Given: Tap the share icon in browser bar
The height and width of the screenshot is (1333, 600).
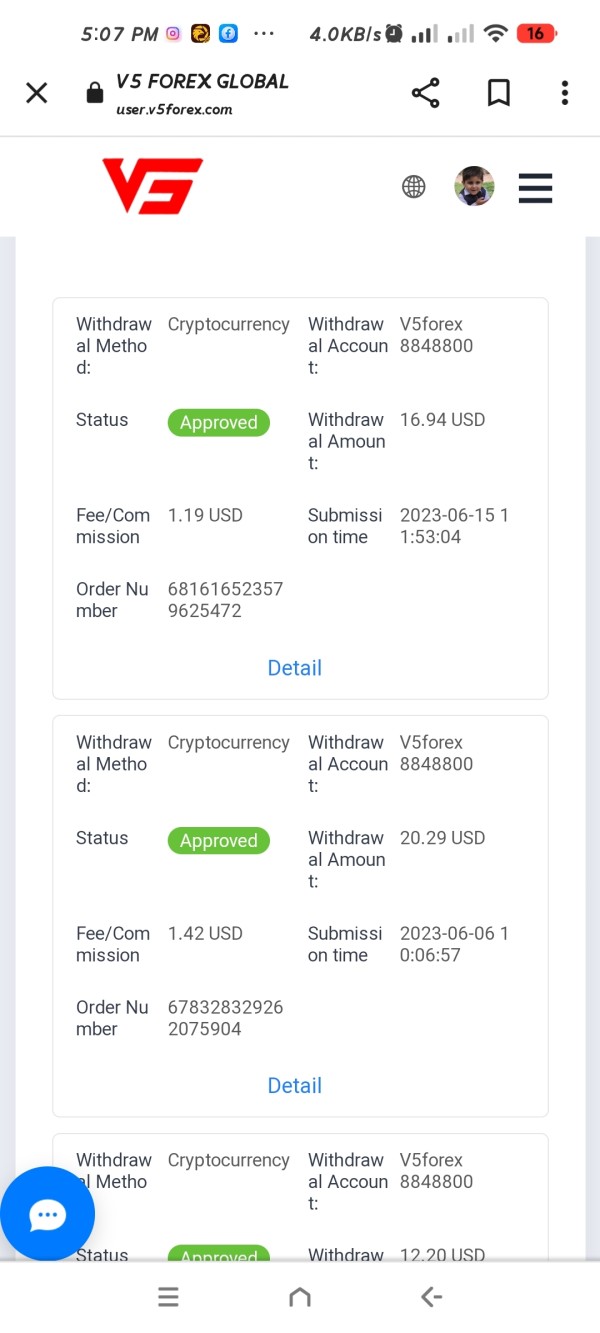Looking at the screenshot, I should [x=425, y=93].
